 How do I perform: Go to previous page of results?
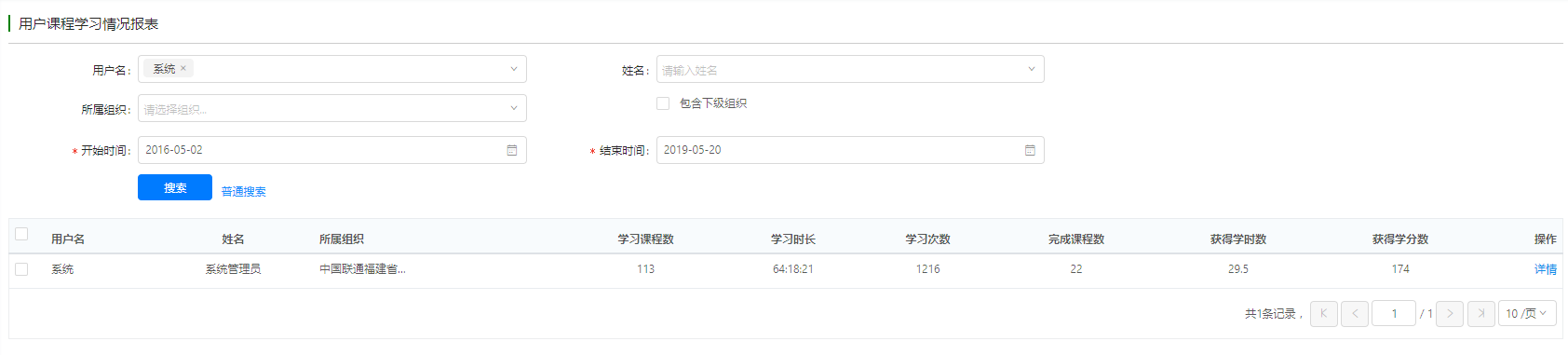pyautogui.click(x=1355, y=314)
